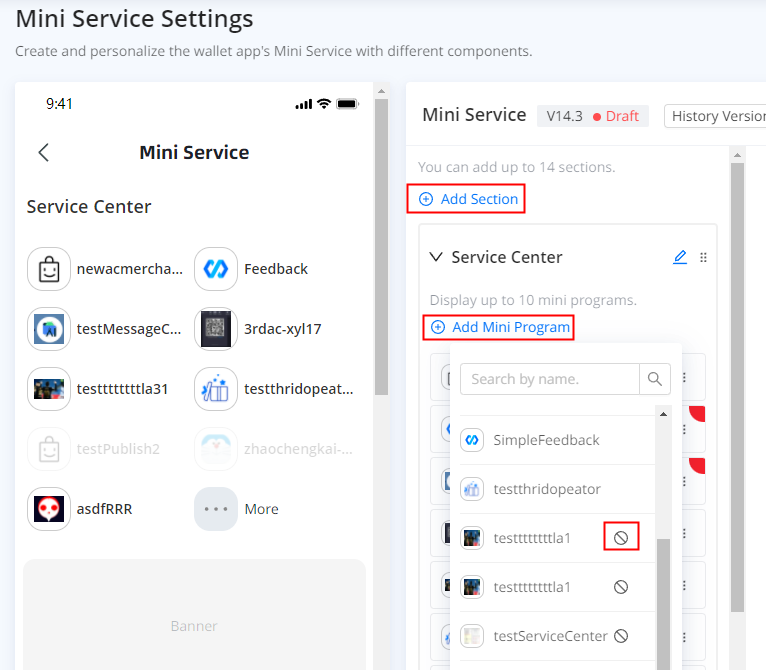Choose testServiceCenter in the dropdown list
This screenshot has height=670, width=766.
click(x=549, y=635)
